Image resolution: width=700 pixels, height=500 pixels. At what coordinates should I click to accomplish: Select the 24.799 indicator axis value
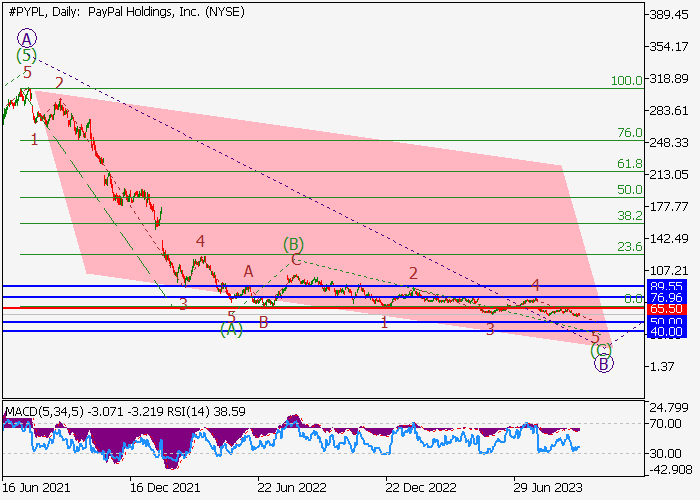point(669,408)
